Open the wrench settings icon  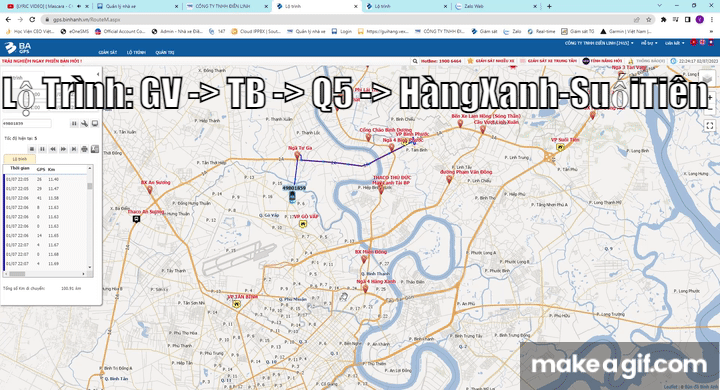(x=84, y=124)
